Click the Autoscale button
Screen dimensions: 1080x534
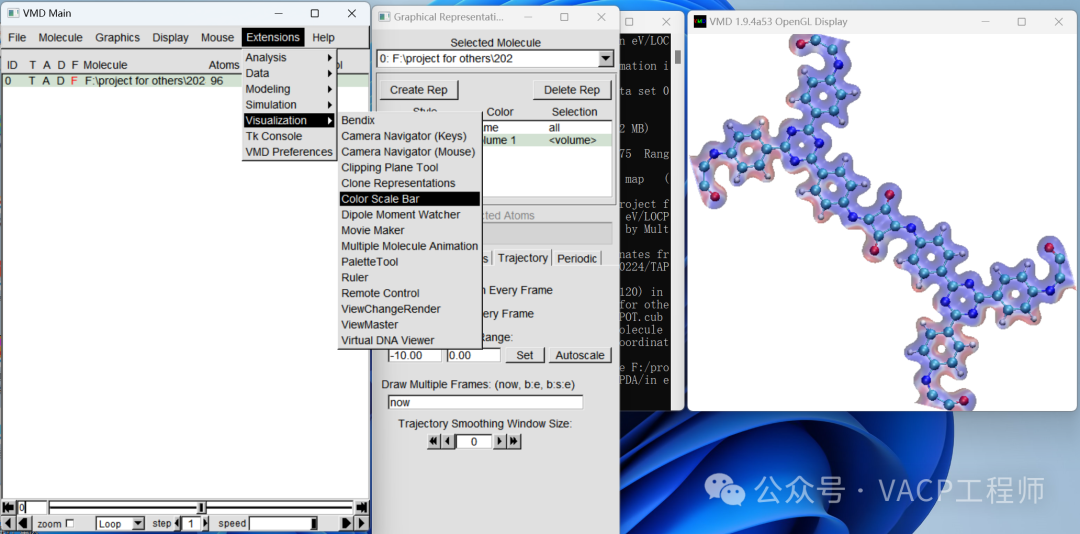click(580, 356)
